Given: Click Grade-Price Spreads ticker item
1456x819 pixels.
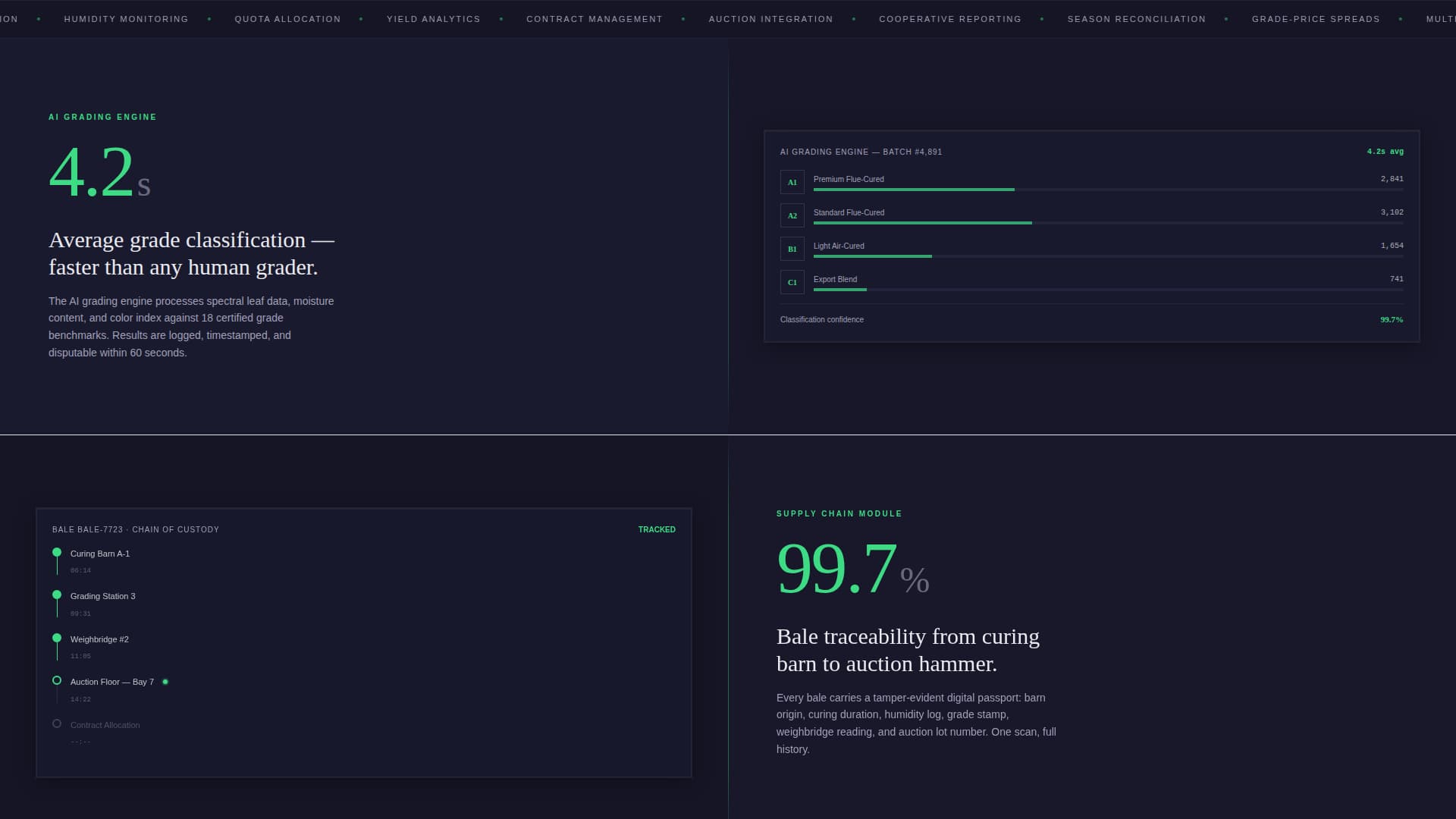Looking at the screenshot, I should 1316,19.
